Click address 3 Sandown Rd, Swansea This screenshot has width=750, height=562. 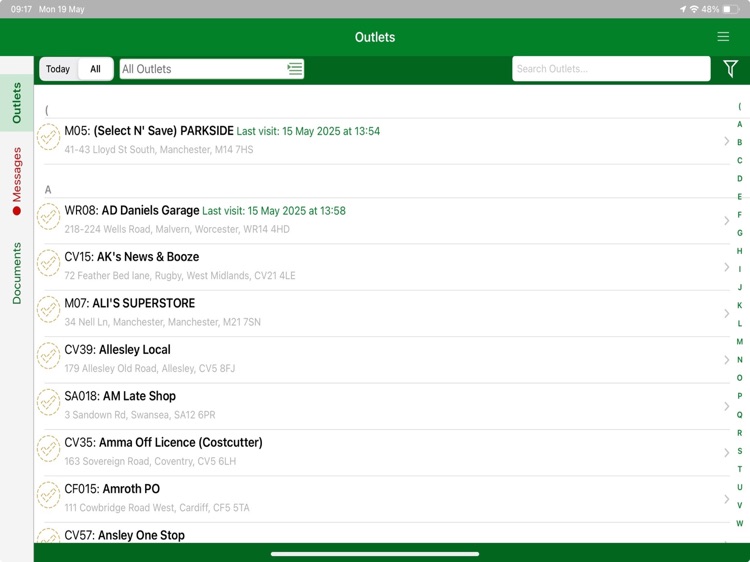[140, 415]
